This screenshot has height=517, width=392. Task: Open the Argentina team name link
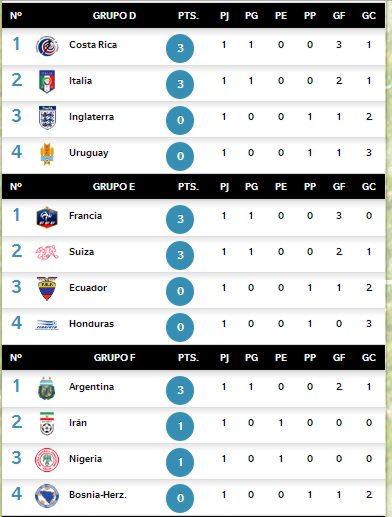91,387
